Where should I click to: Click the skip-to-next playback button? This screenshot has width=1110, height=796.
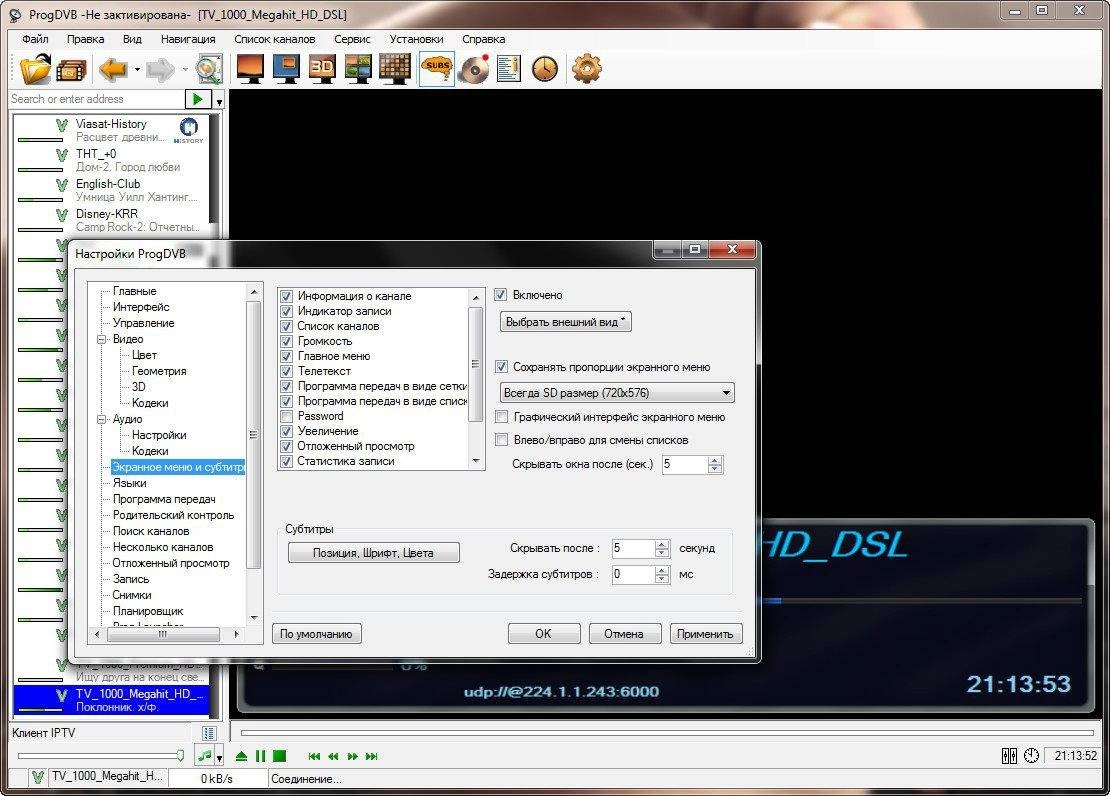[372, 756]
